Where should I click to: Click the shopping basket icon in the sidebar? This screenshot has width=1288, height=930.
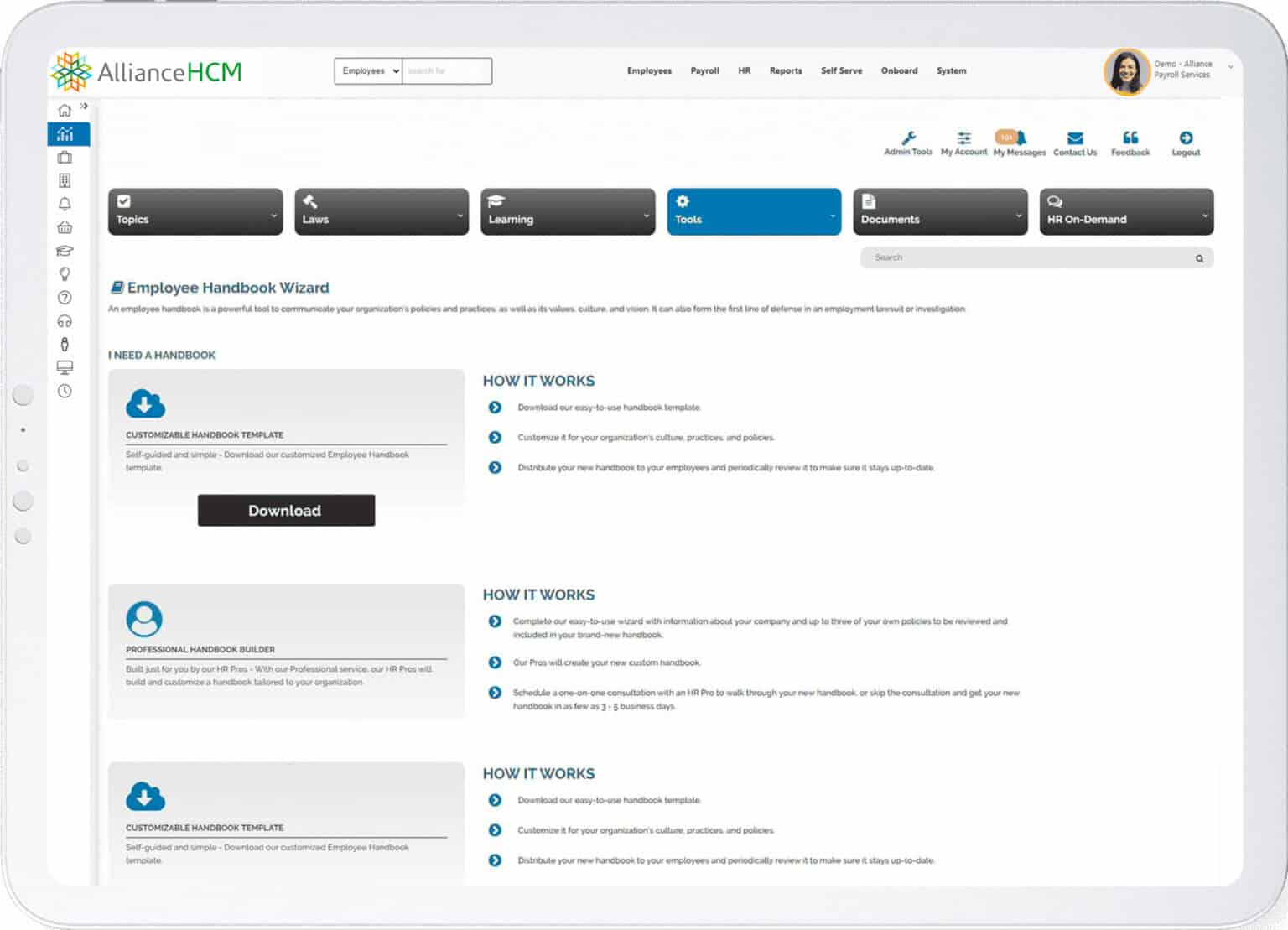coord(65,226)
